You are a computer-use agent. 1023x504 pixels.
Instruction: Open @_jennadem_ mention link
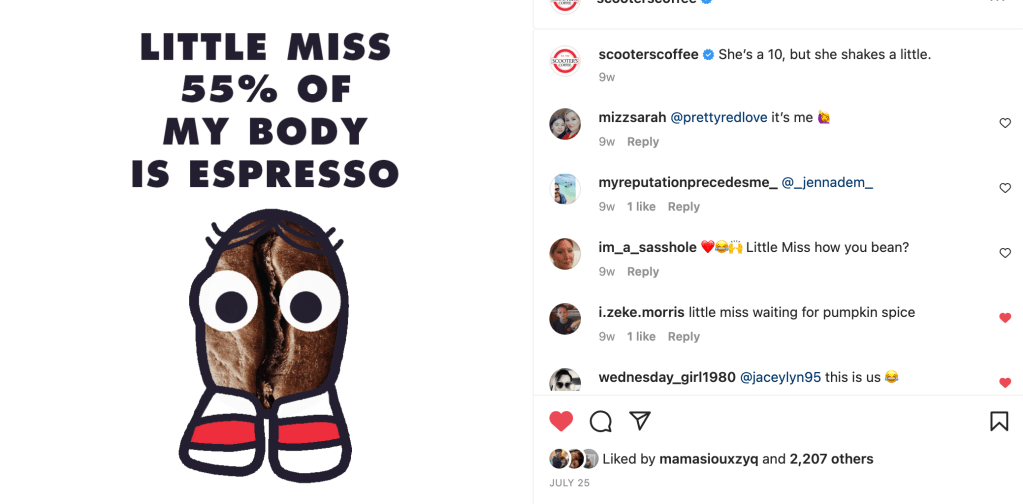point(827,183)
